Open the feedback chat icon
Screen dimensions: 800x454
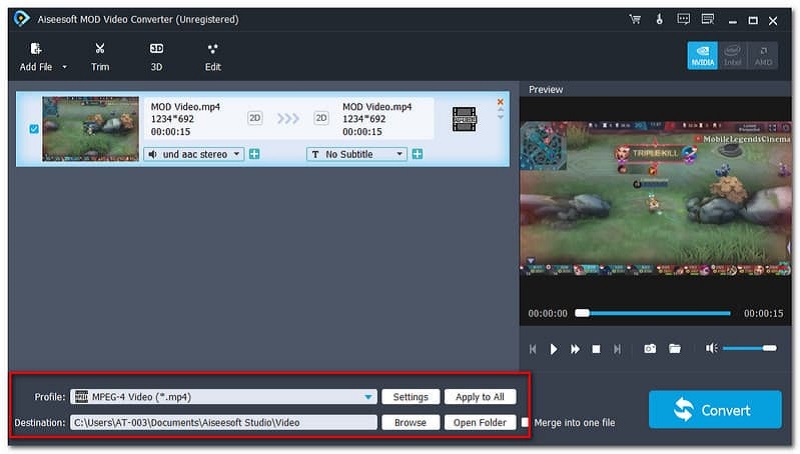[683, 19]
